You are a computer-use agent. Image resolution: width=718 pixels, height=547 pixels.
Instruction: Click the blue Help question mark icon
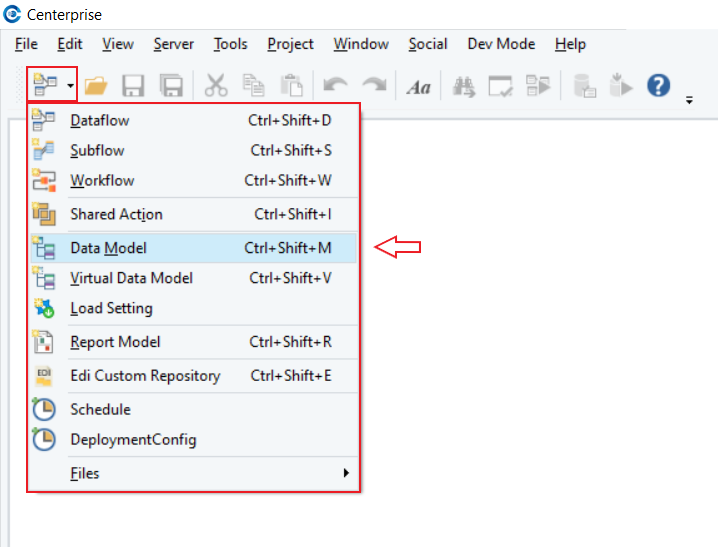658,86
